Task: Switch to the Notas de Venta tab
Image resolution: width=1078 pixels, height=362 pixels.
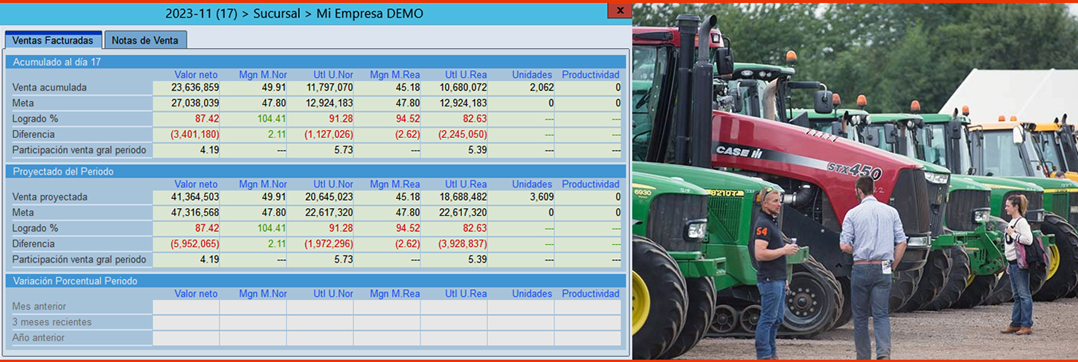Action: pyautogui.click(x=145, y=41)
